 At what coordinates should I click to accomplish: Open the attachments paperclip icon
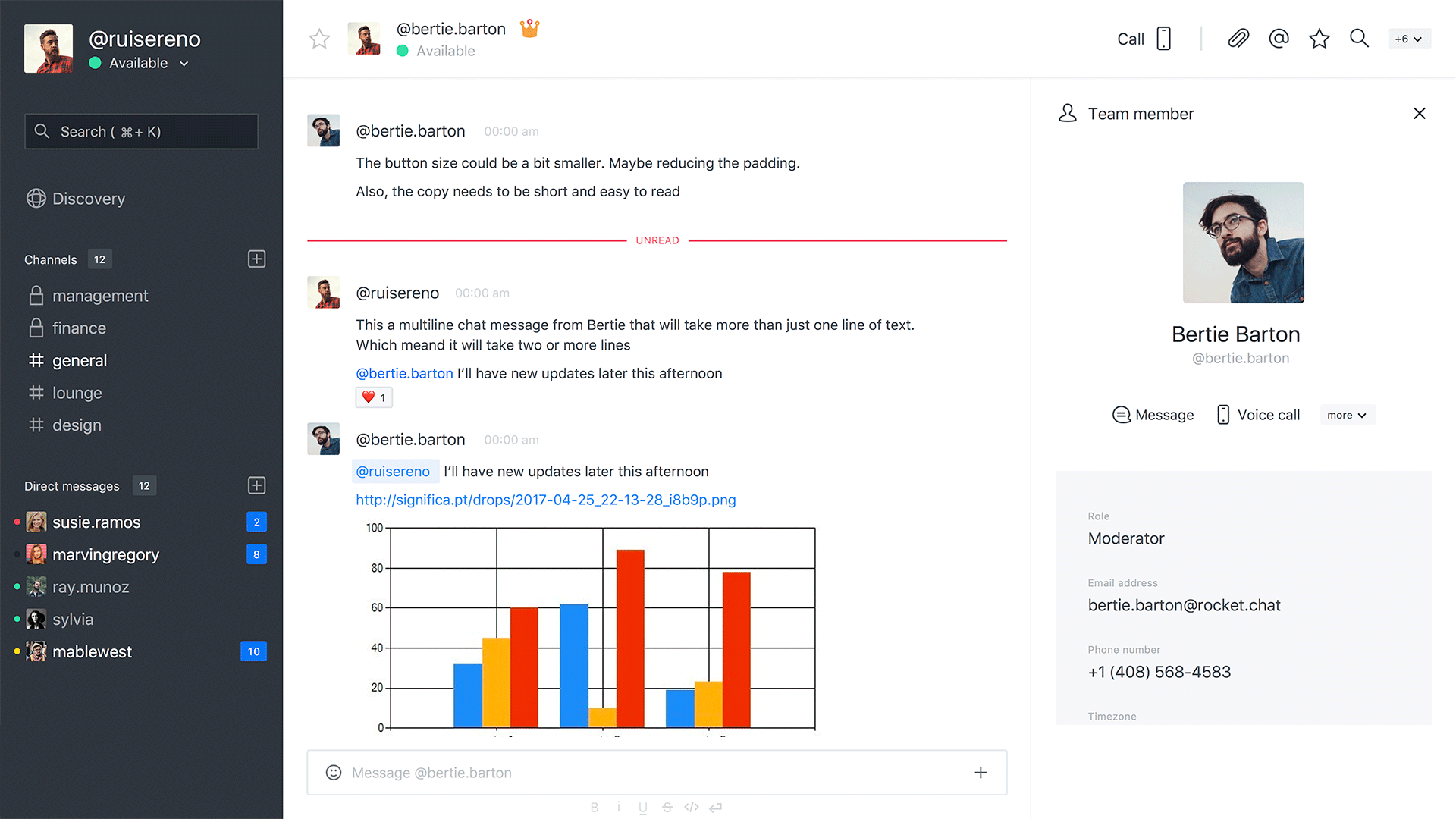click(1238, 39)
